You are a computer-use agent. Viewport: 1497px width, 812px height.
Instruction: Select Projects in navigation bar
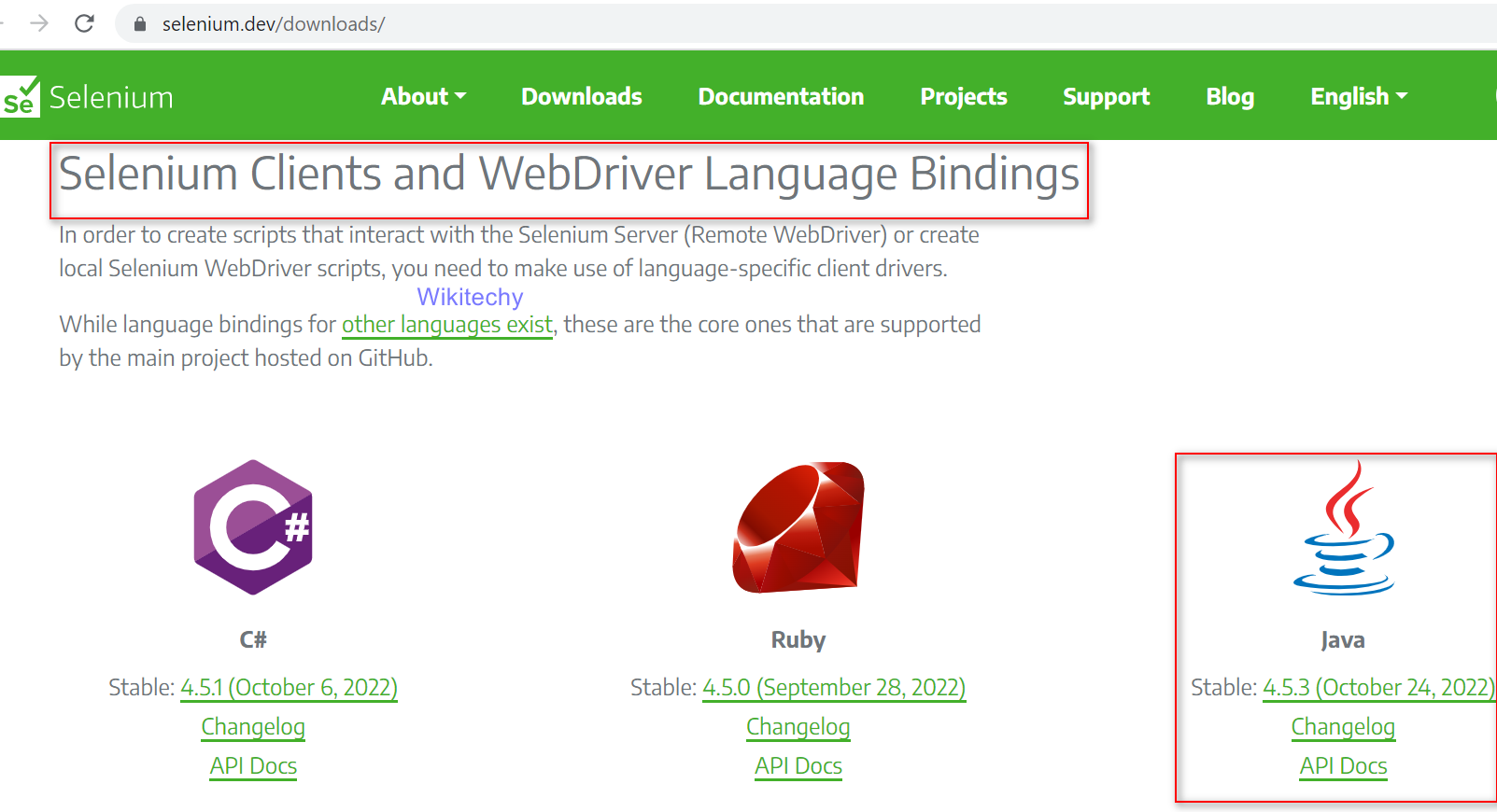click(x=963, y=96)
